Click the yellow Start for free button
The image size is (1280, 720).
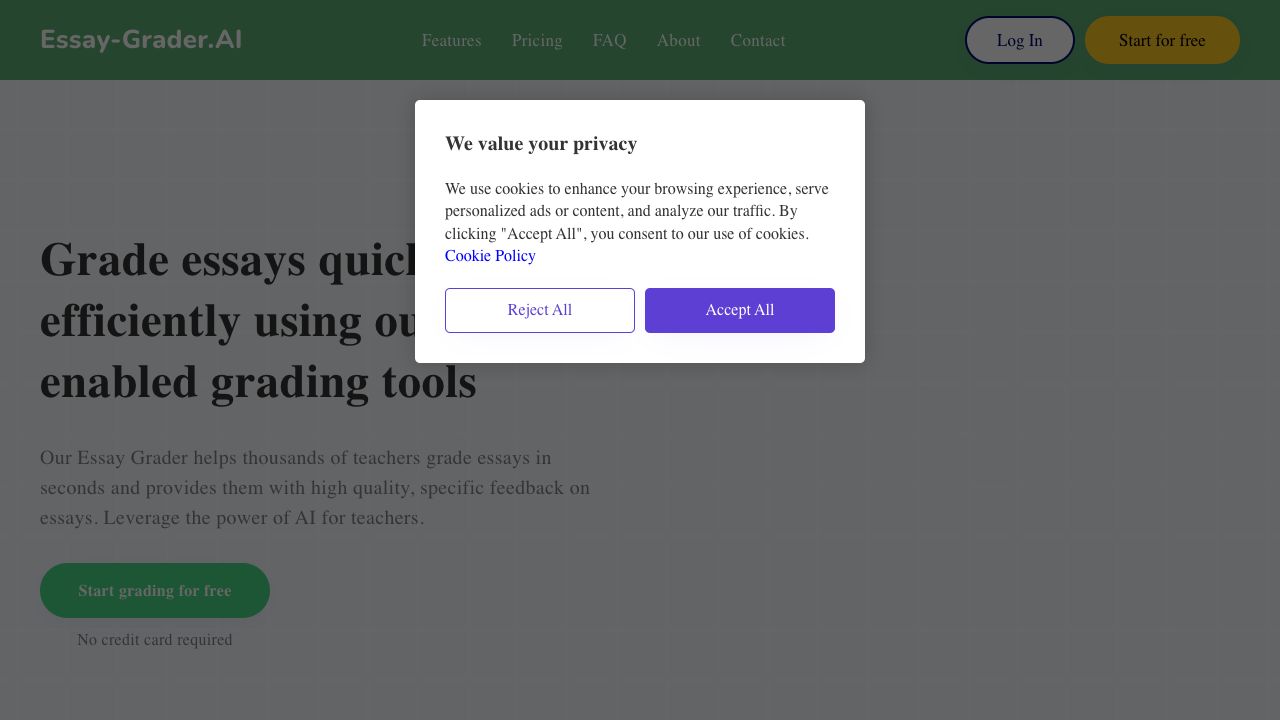pyautogui.click(x=1161, y=40)
